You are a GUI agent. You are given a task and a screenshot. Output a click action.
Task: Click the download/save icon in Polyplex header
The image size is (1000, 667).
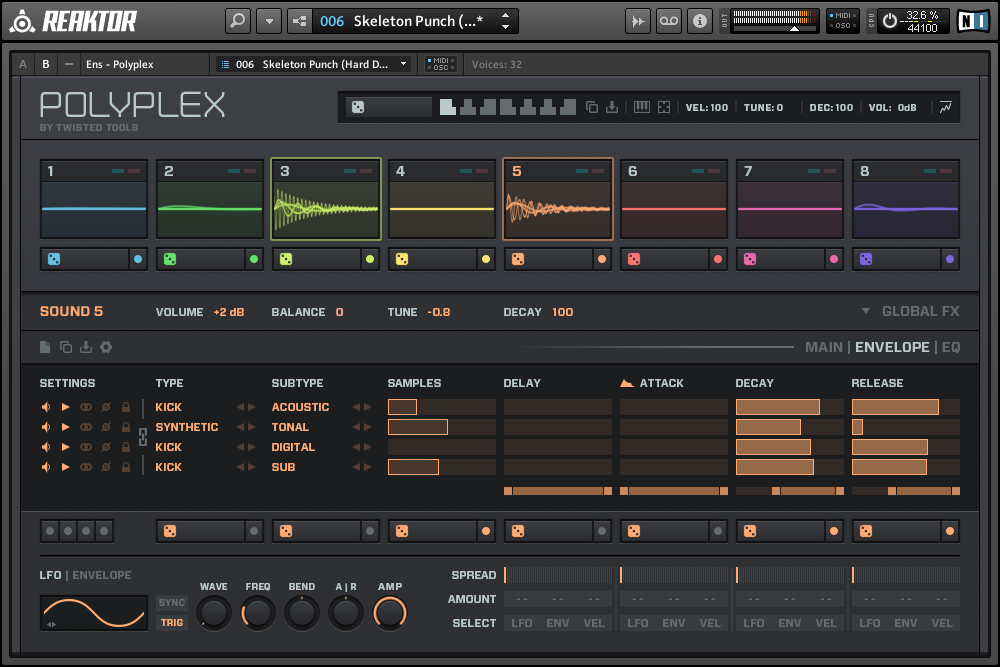[x=612, y=107]
